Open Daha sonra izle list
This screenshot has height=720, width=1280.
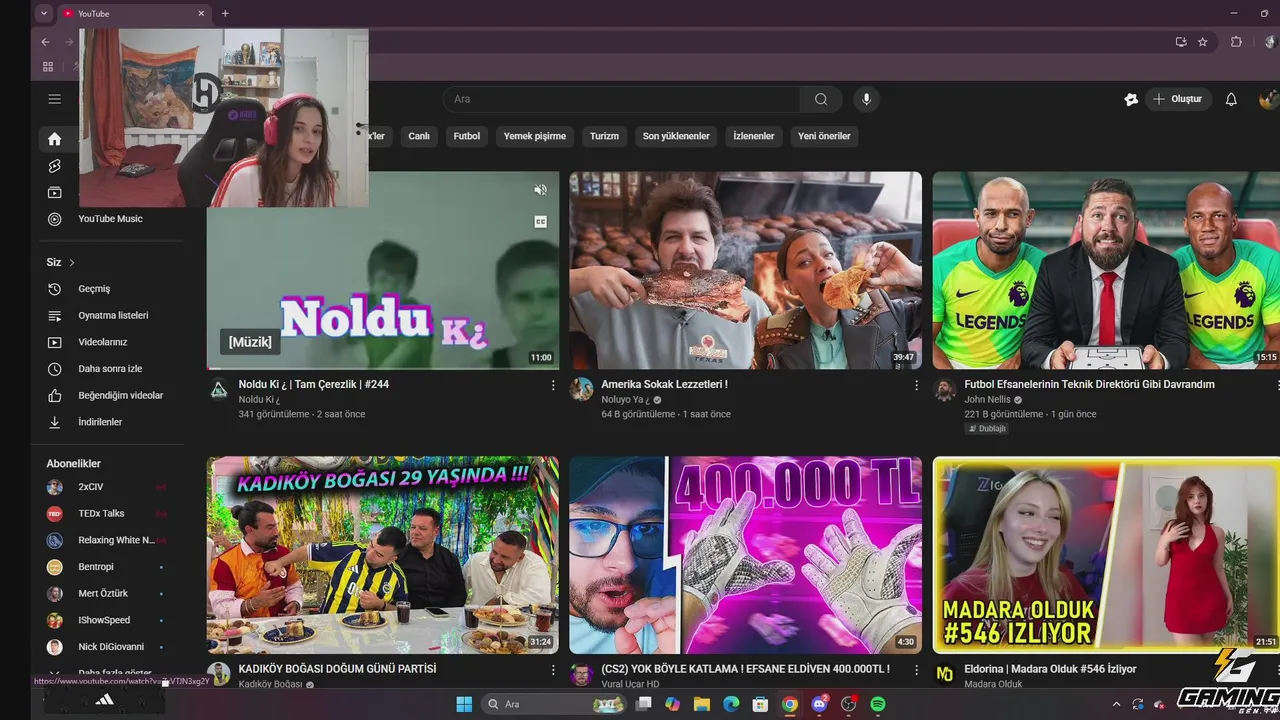point(111,369)
